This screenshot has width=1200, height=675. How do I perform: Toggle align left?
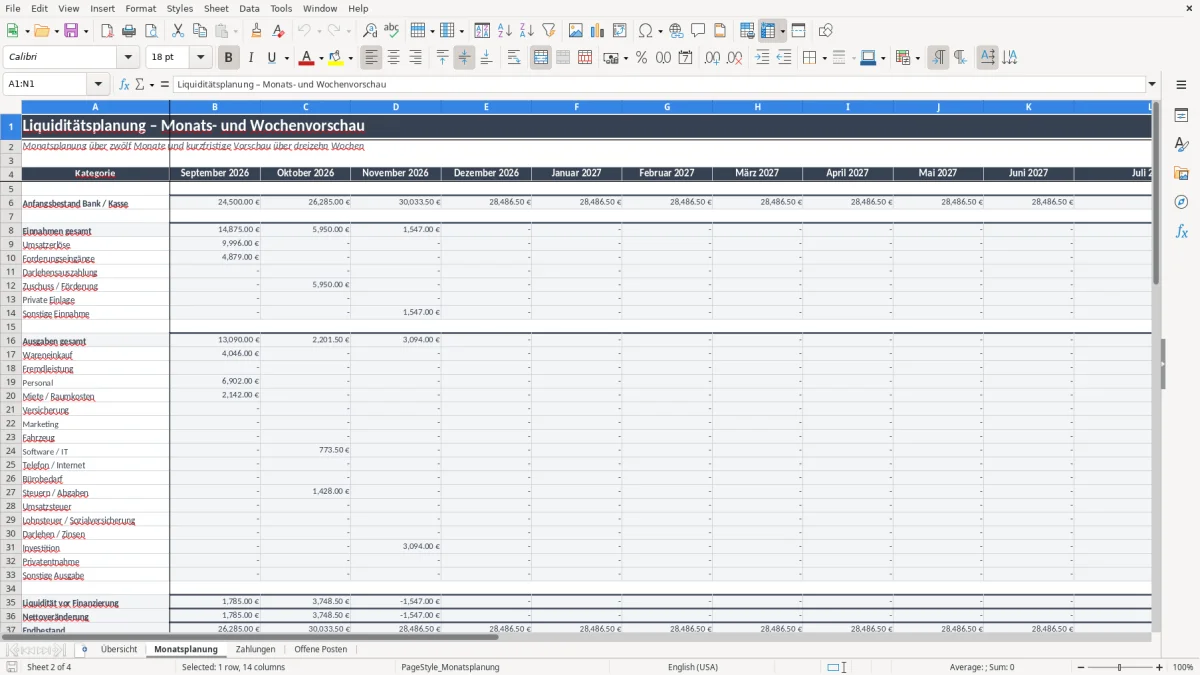371,58
